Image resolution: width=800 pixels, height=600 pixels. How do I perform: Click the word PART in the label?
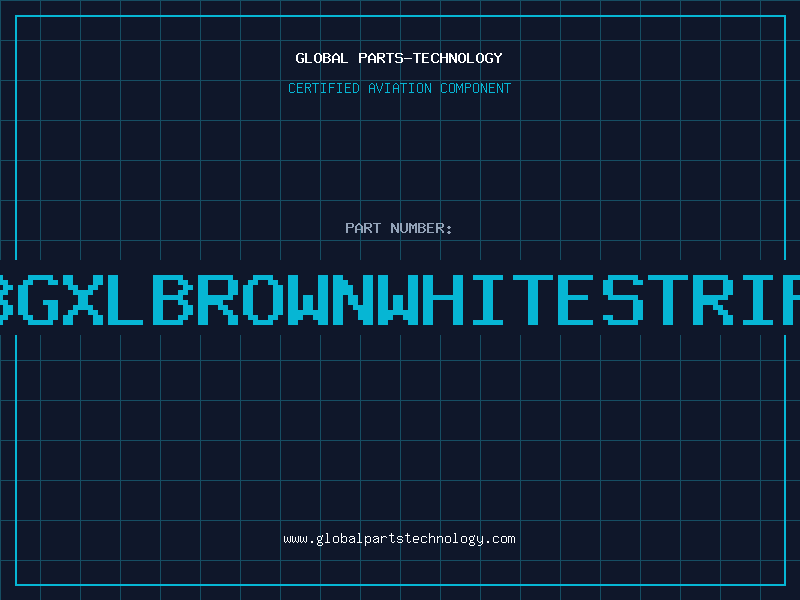[363, 228]
